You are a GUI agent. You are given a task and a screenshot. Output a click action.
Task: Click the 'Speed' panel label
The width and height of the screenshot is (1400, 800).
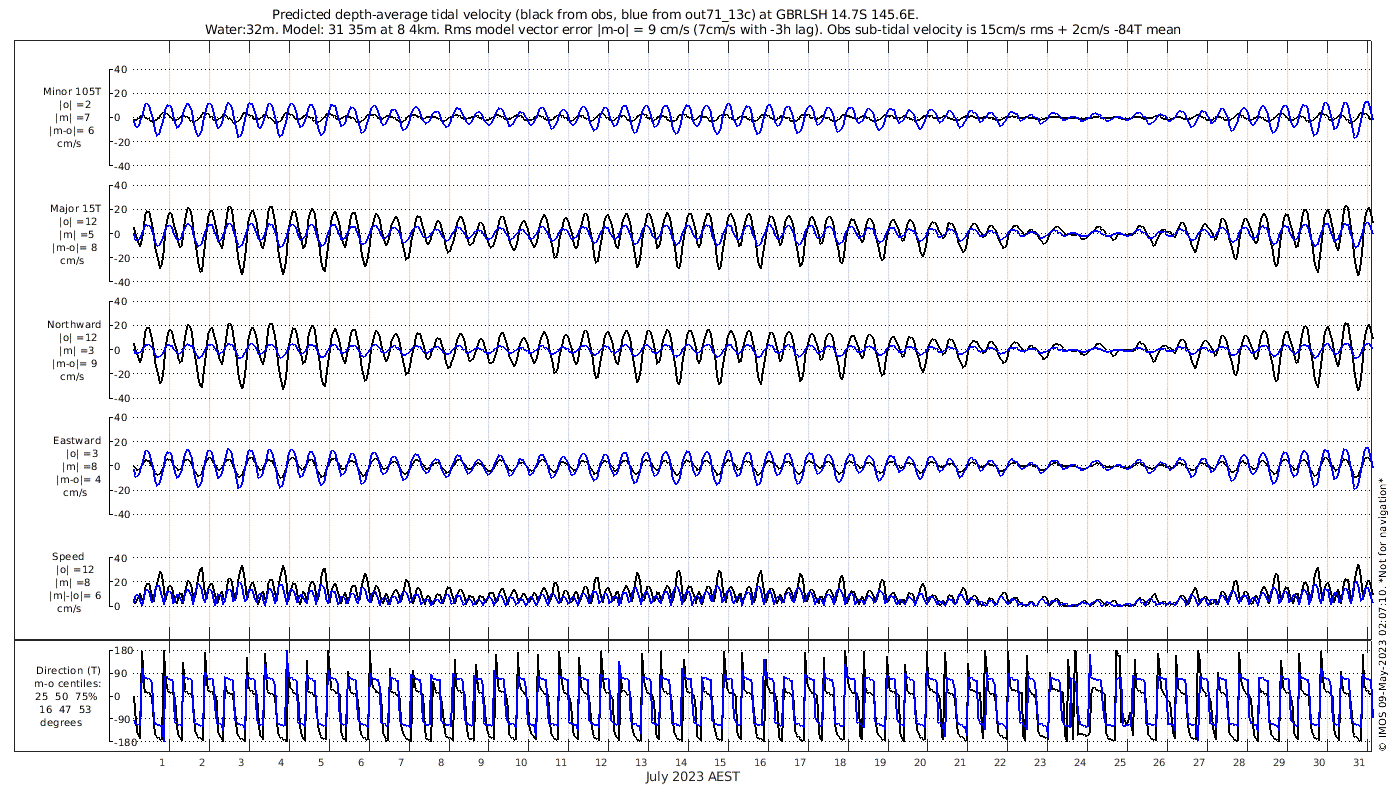tap(68, 556)
